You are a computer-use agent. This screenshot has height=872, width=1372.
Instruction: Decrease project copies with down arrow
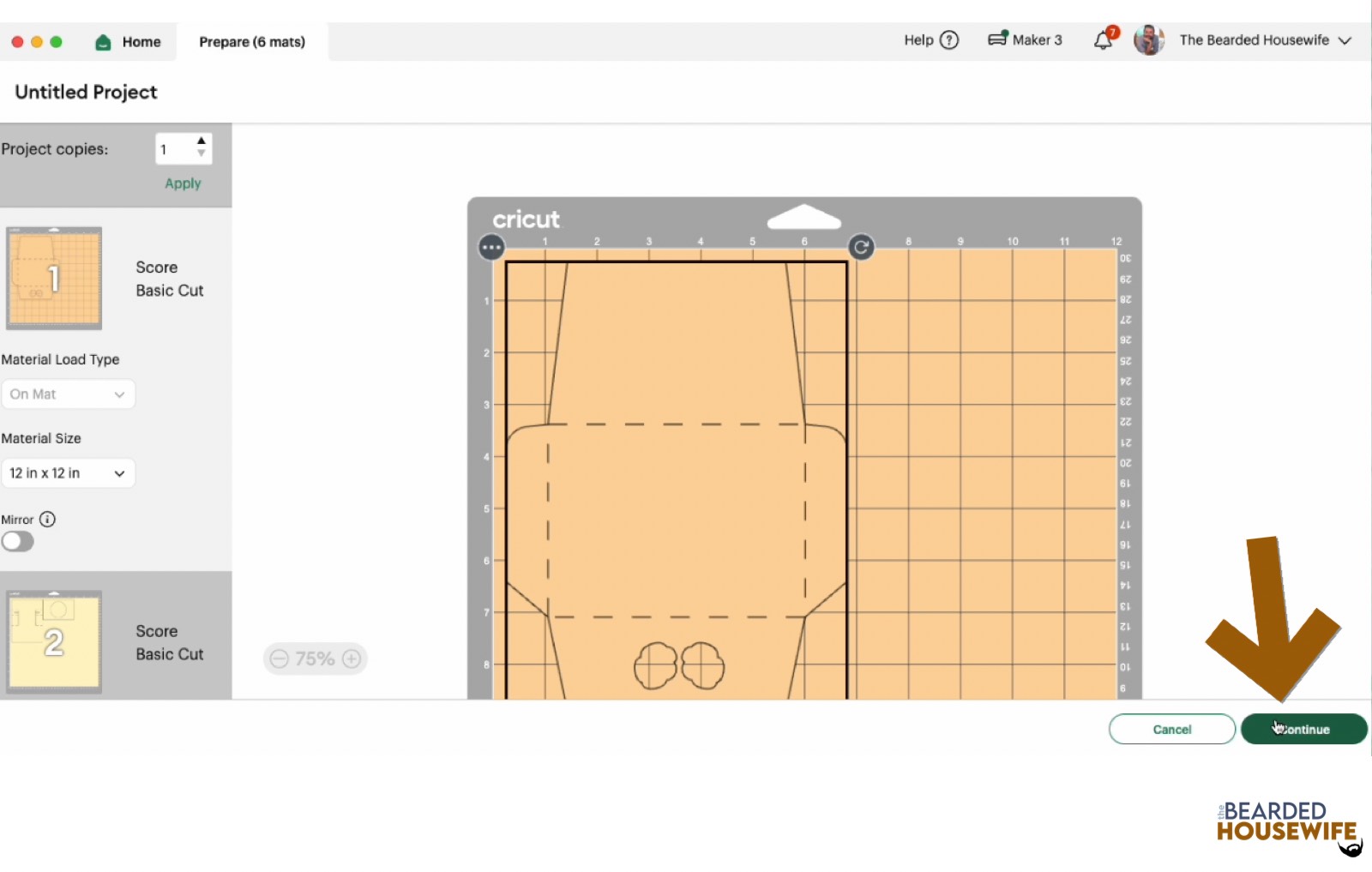tap(202, 154)
